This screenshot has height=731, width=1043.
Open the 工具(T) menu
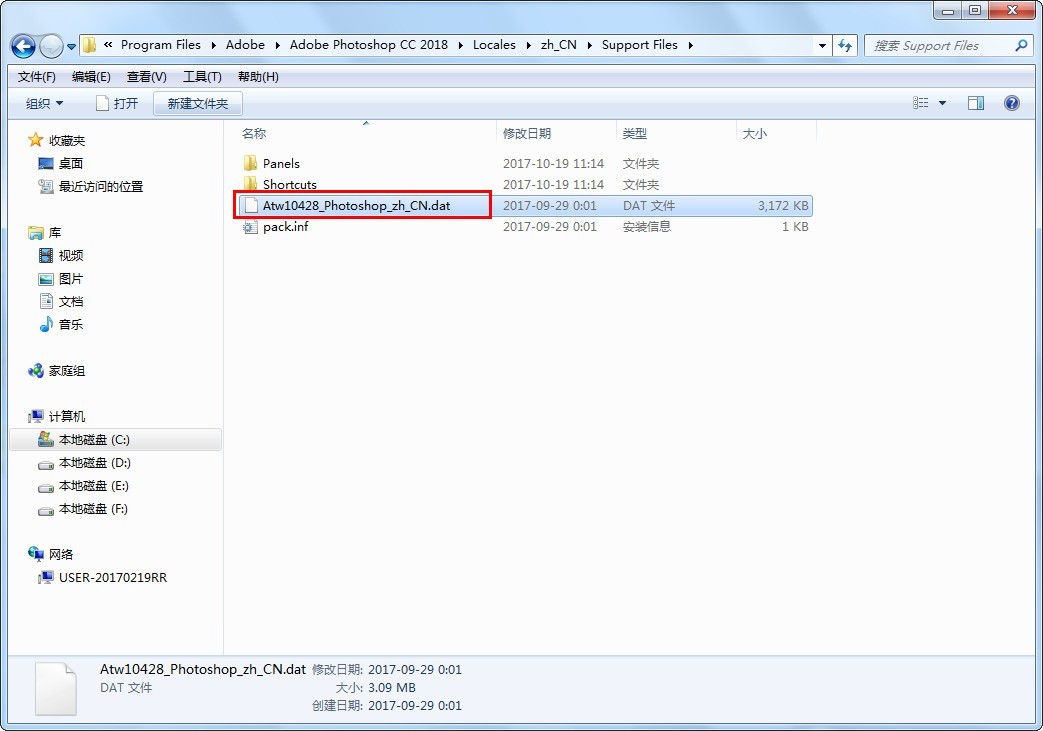[202, 76]
